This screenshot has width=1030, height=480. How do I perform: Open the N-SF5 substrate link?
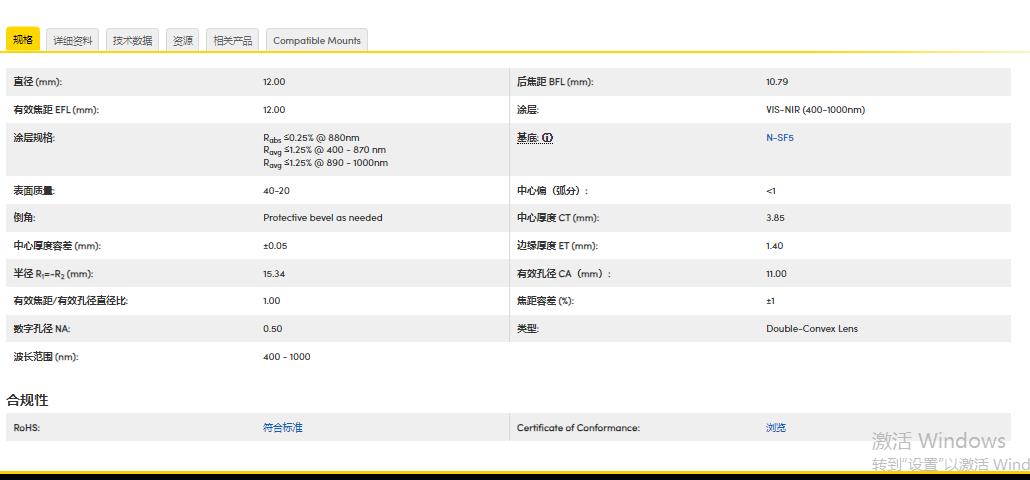(x=779, y=138)
